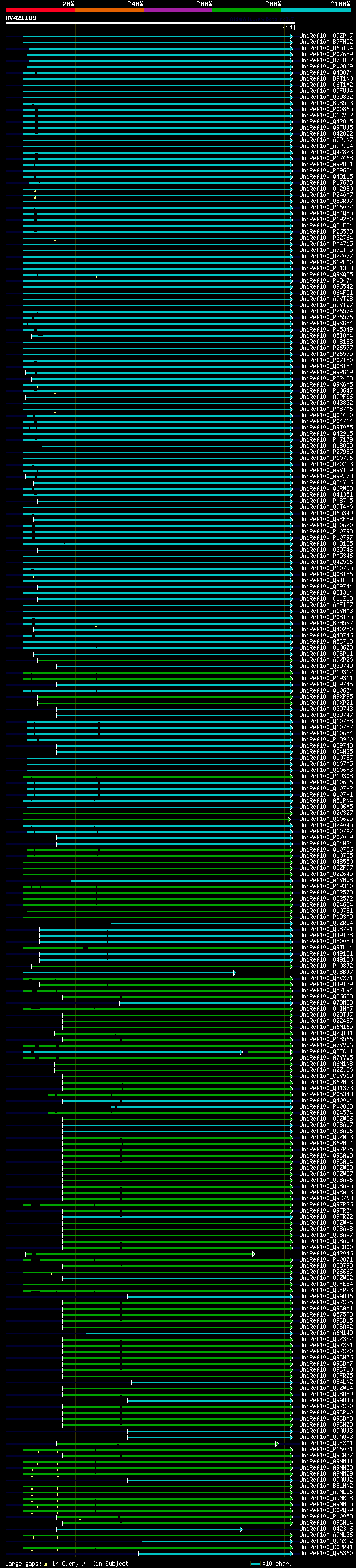356x1568 pixels.
Task: Select hit label UniRef100_Q107B8
Action: (325, 721)
